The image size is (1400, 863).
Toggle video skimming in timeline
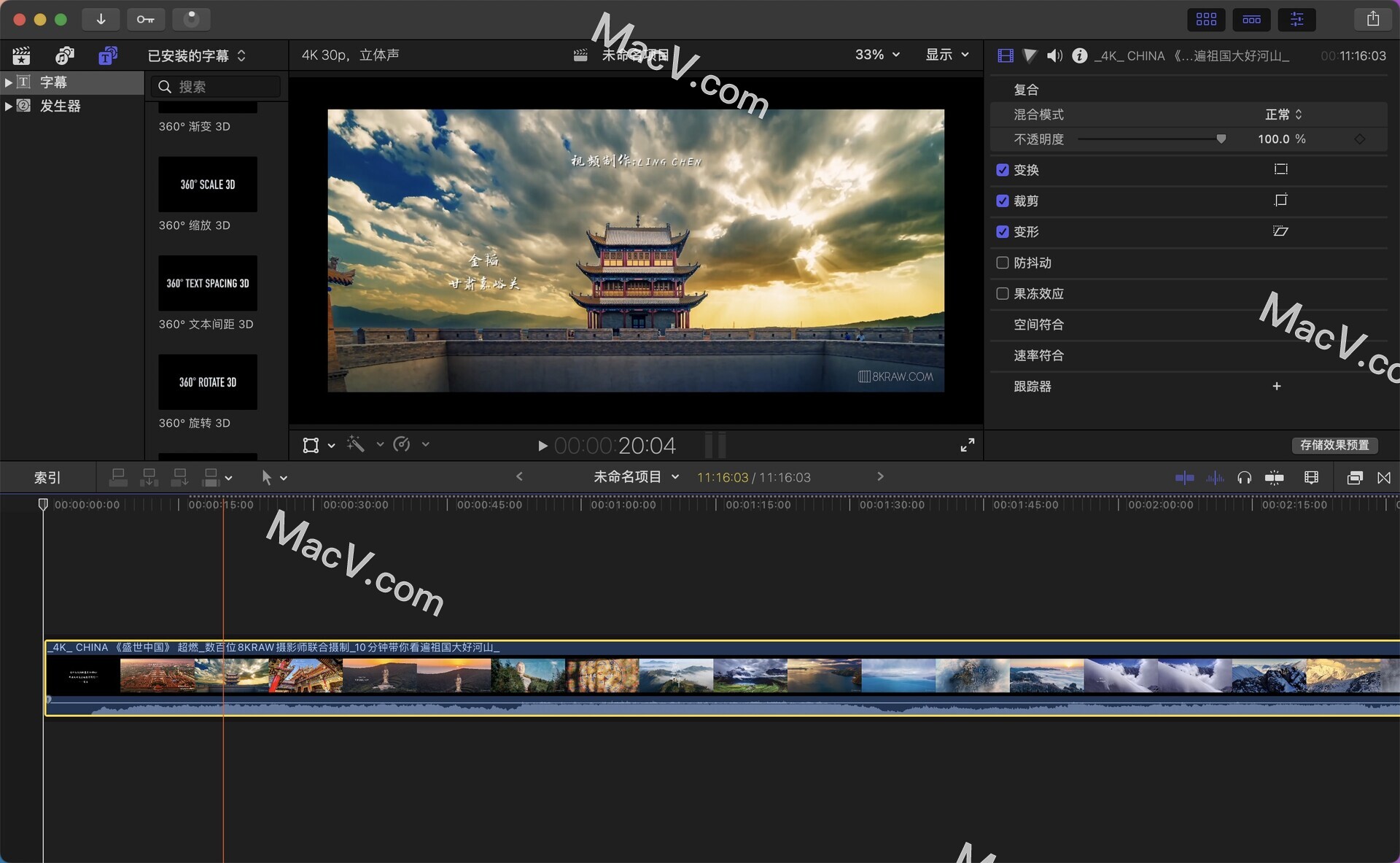1184,478
